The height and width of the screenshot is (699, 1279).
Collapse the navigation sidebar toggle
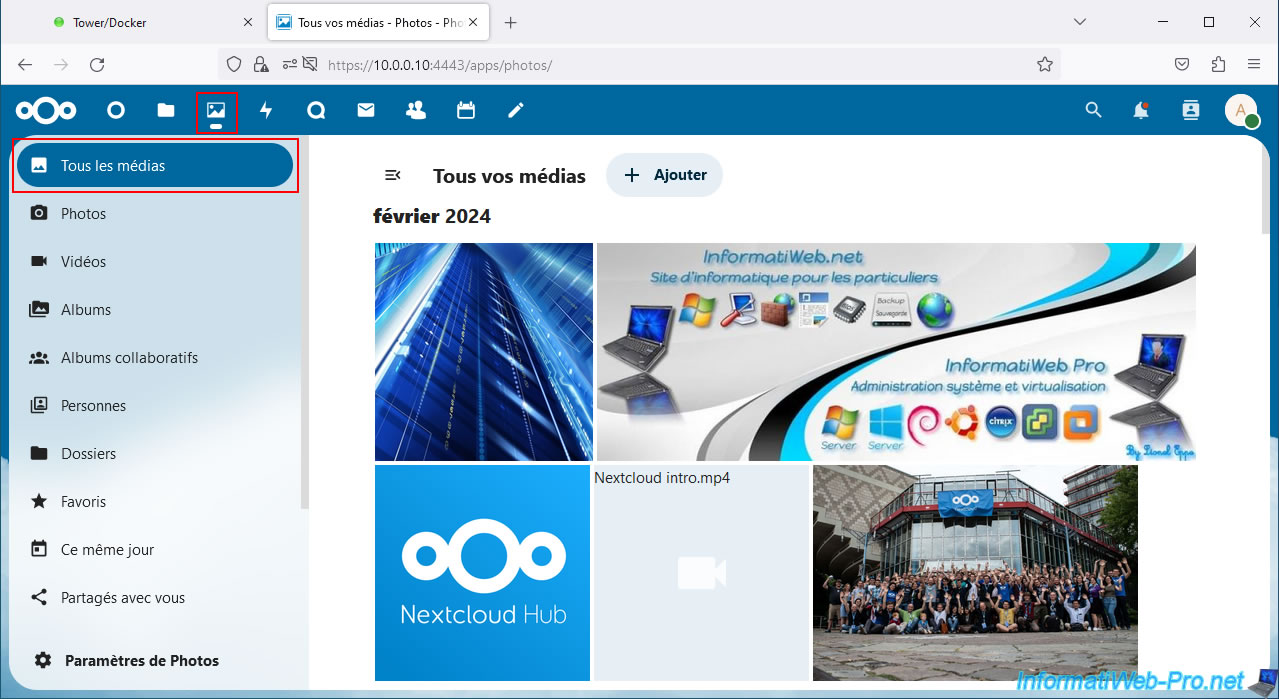pyautogui.click(x=393, y=175)
